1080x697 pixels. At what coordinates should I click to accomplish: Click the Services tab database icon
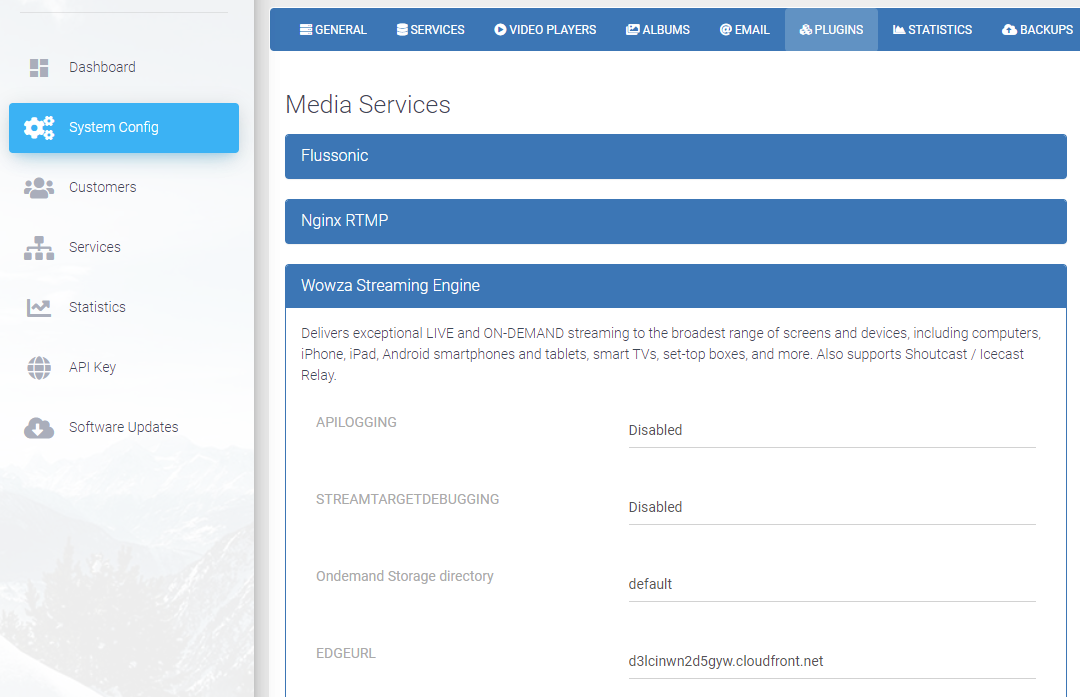[402, 30]
